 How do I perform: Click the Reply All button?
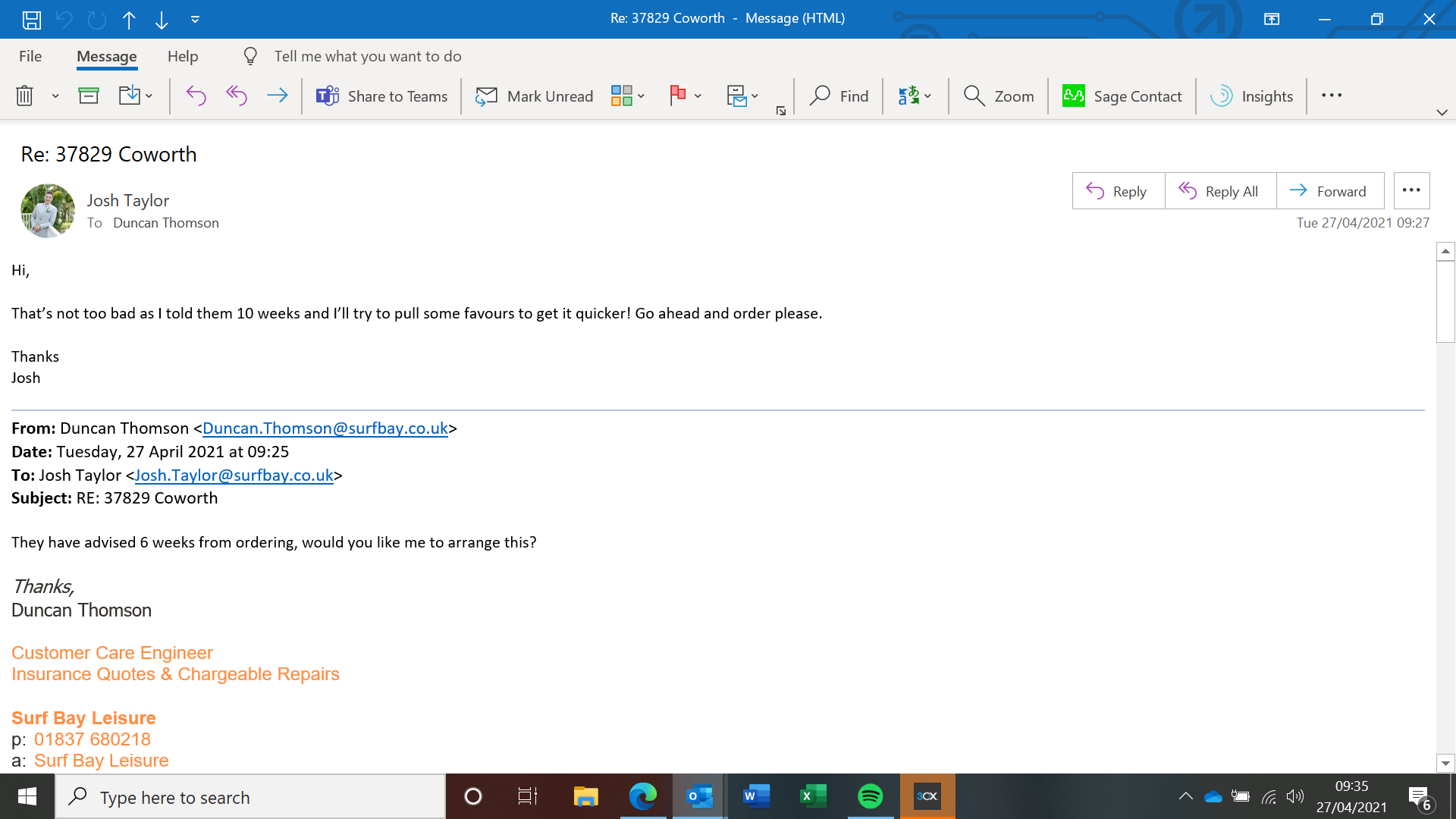pyautogui.click(x=1219, y=191)
